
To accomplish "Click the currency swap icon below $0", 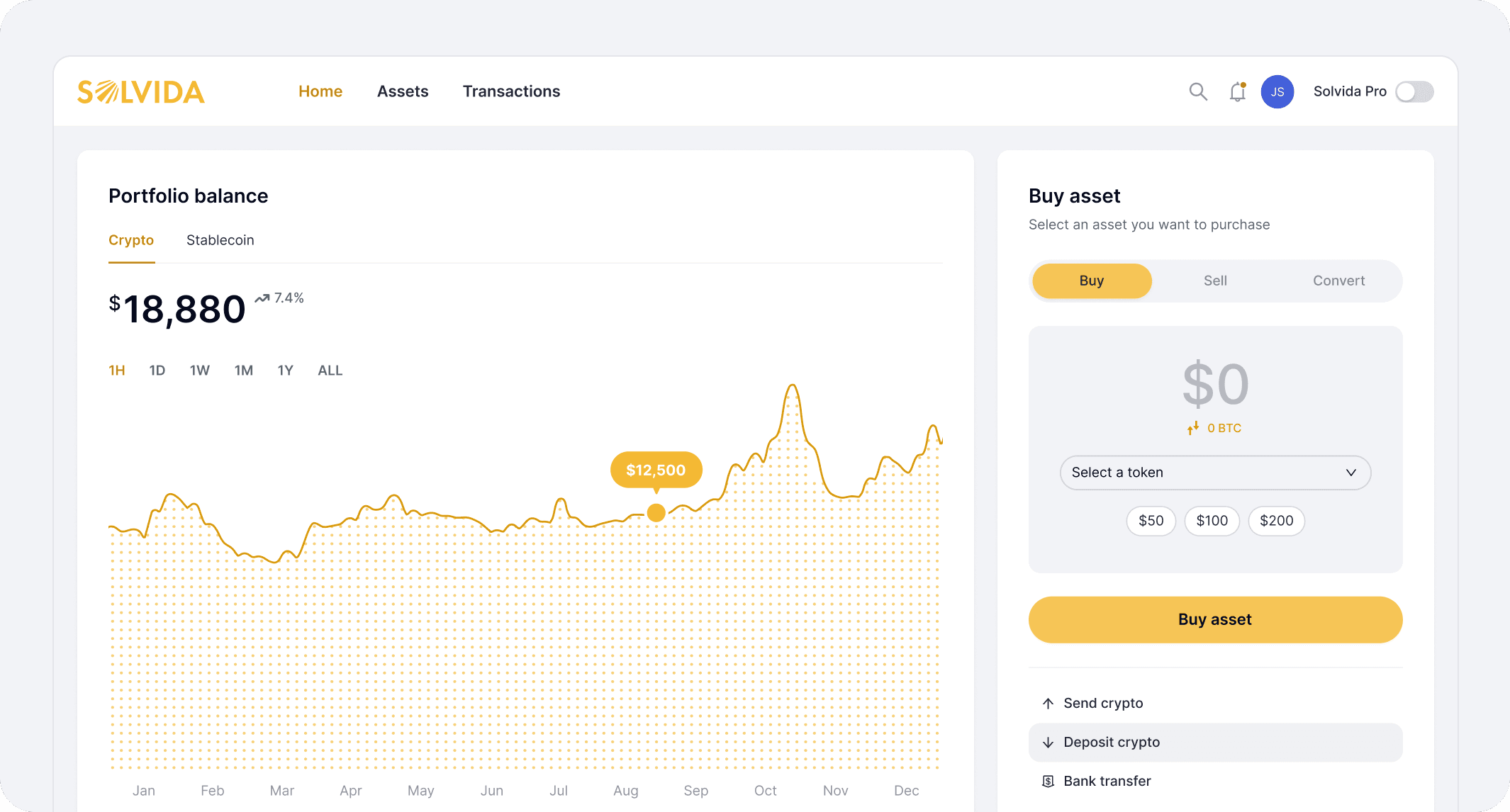I will (1192, 428).
